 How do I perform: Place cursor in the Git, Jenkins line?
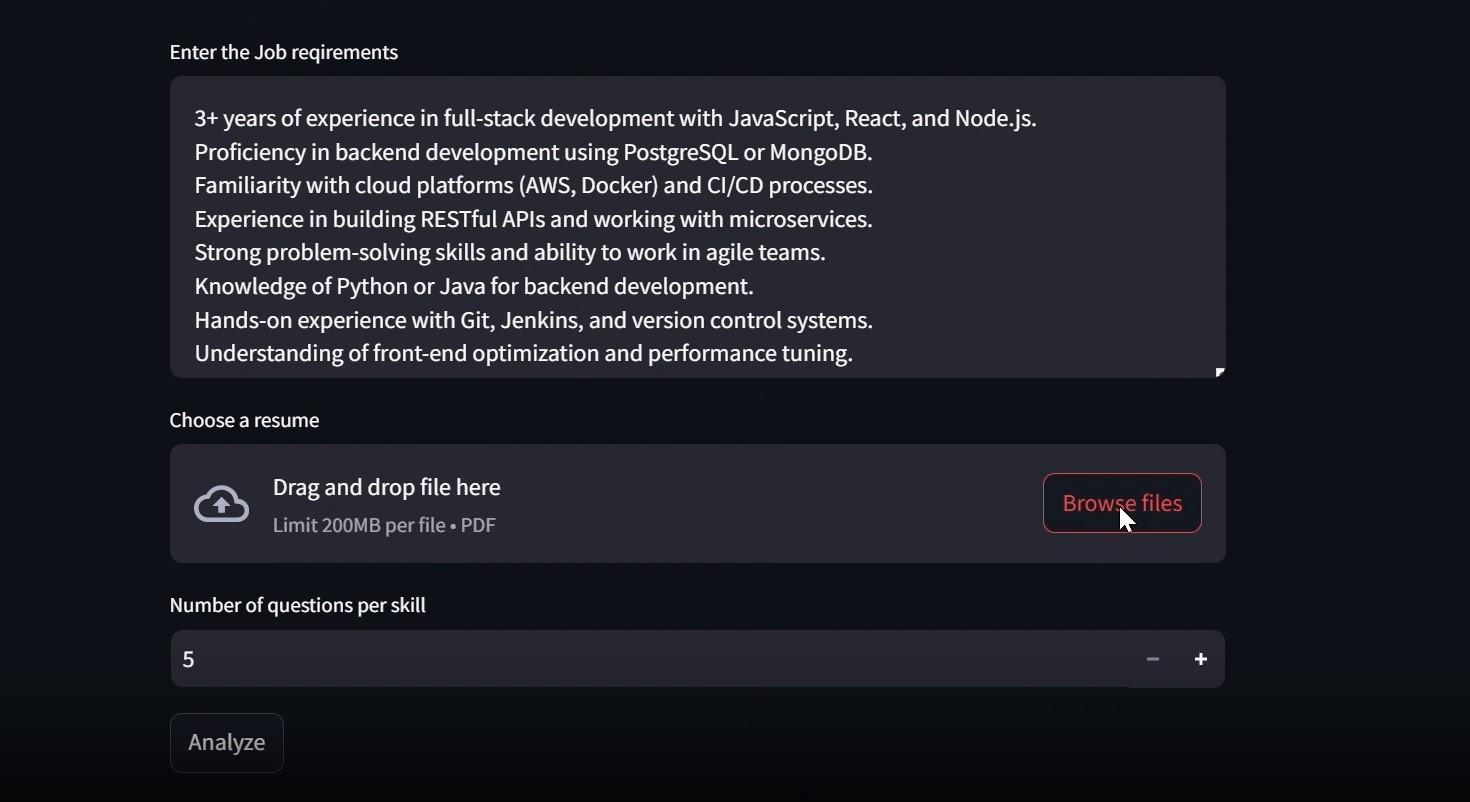[534, 321]
